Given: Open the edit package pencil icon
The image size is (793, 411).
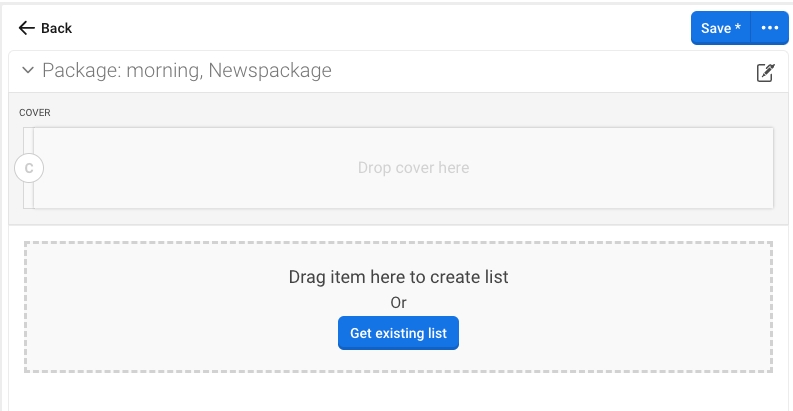Looking at the screenshot, I should tap(765, 72).
